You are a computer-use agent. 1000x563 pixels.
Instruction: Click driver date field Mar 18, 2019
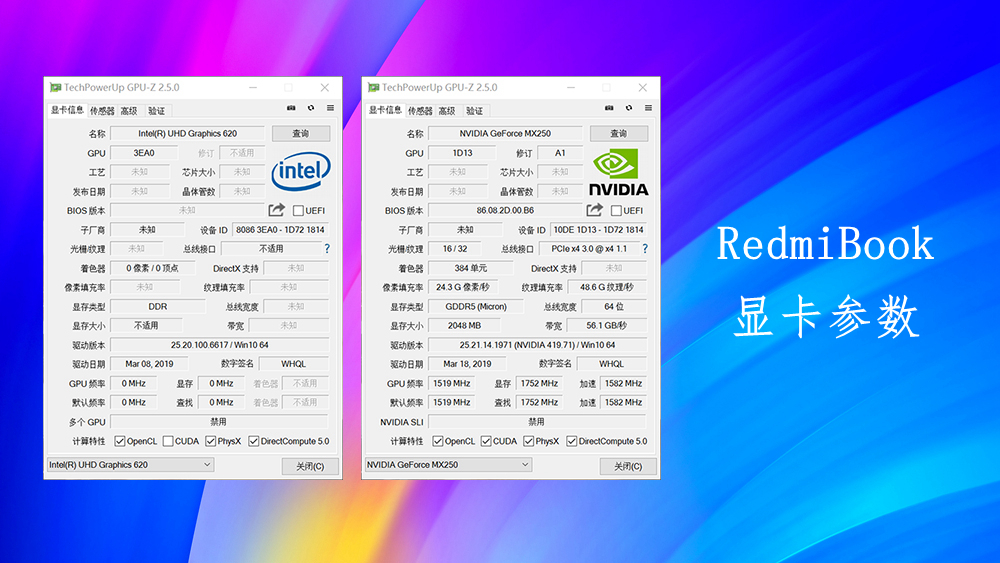pyautogui.click(x=467, y=364)
